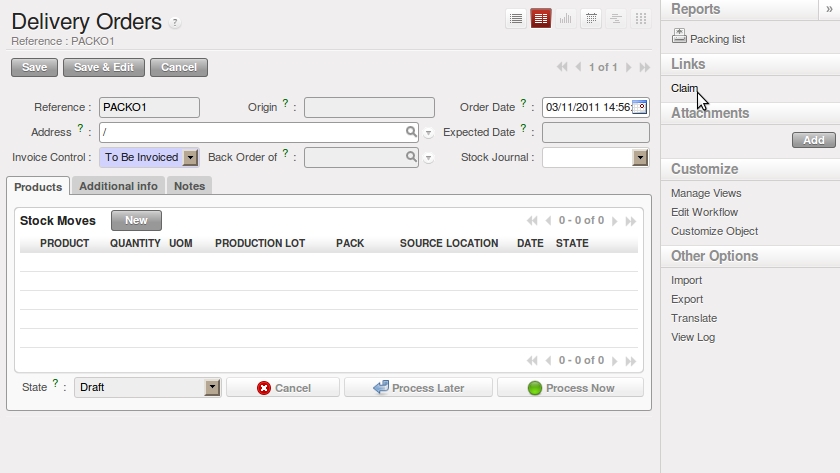Expand the Stock Journal dropdown
840x473 pixels.
point(640,157)
